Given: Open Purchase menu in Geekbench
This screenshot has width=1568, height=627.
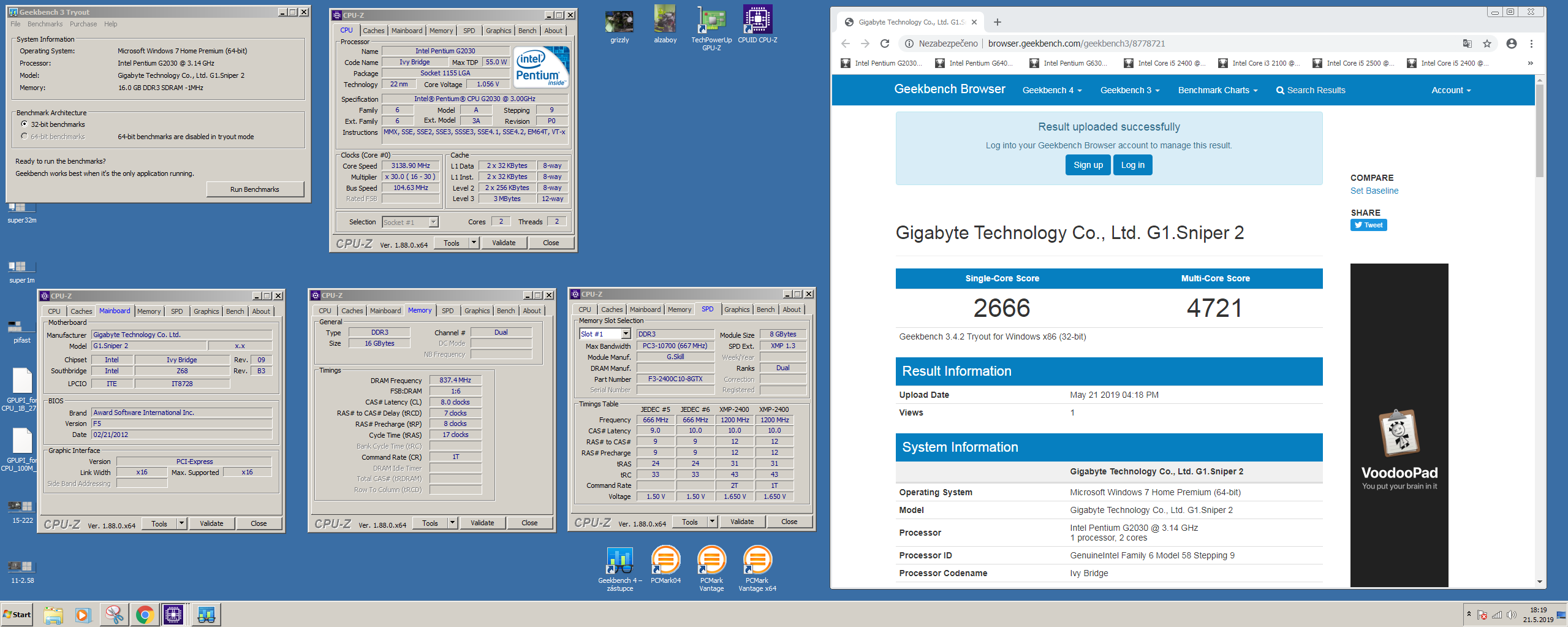Looking at the screenshot, I should point(83,24).
